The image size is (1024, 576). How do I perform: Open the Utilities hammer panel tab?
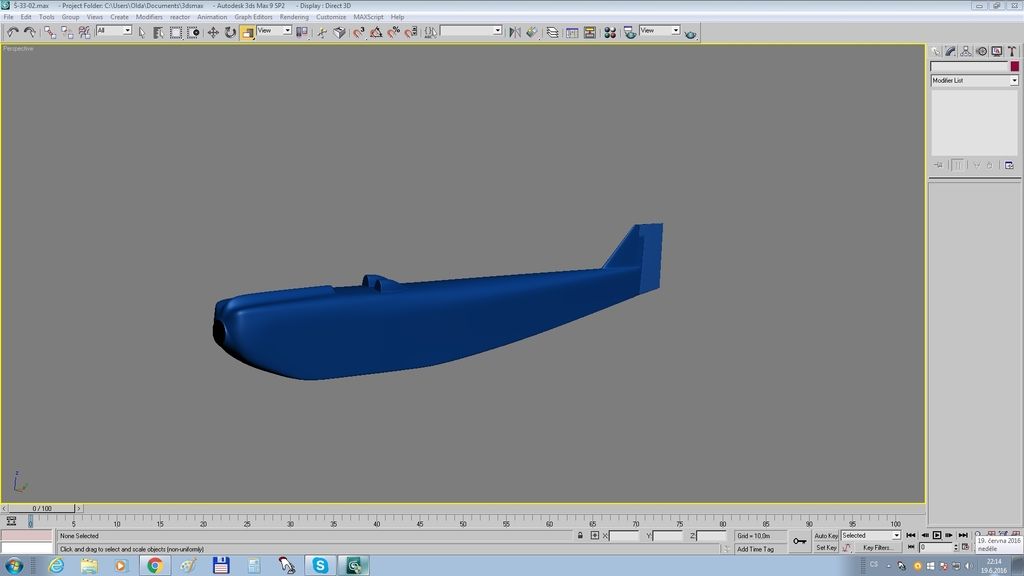pos(1013,51)
